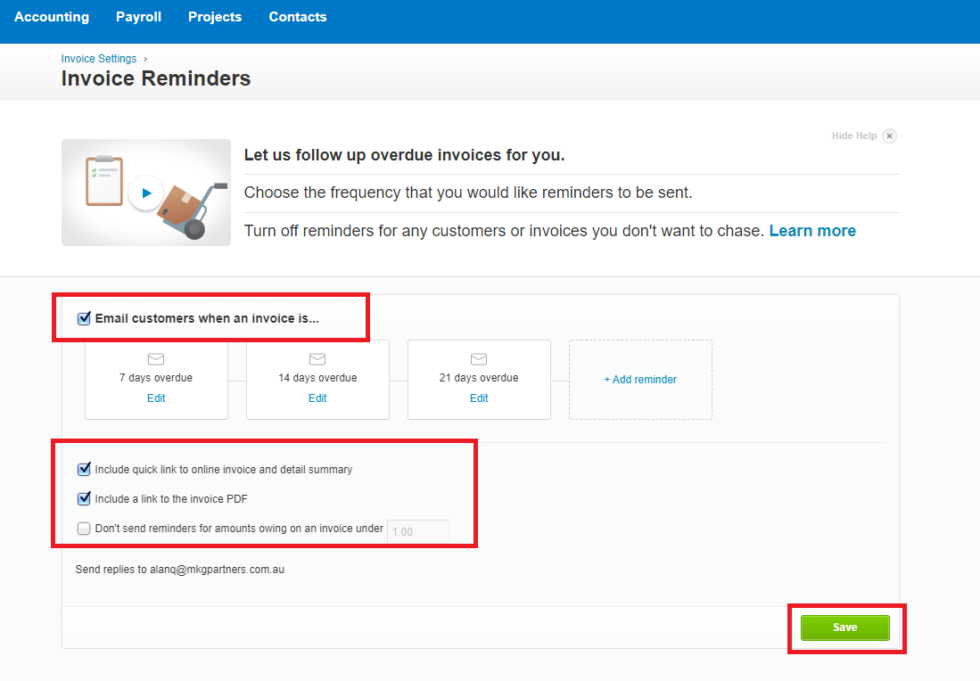
Task: Edit the 14 days overdue reminder
Action: tap(317, 397)
